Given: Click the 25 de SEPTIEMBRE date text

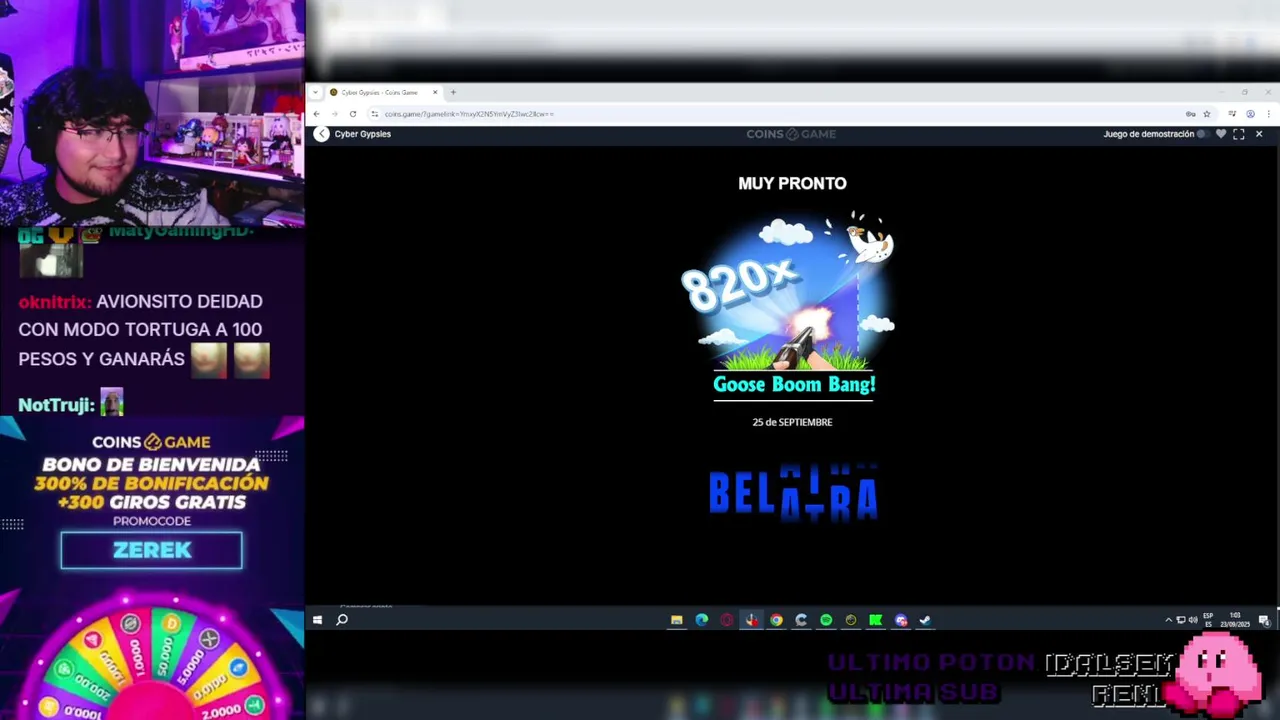Looking at the screenshot, I should 792,422.
